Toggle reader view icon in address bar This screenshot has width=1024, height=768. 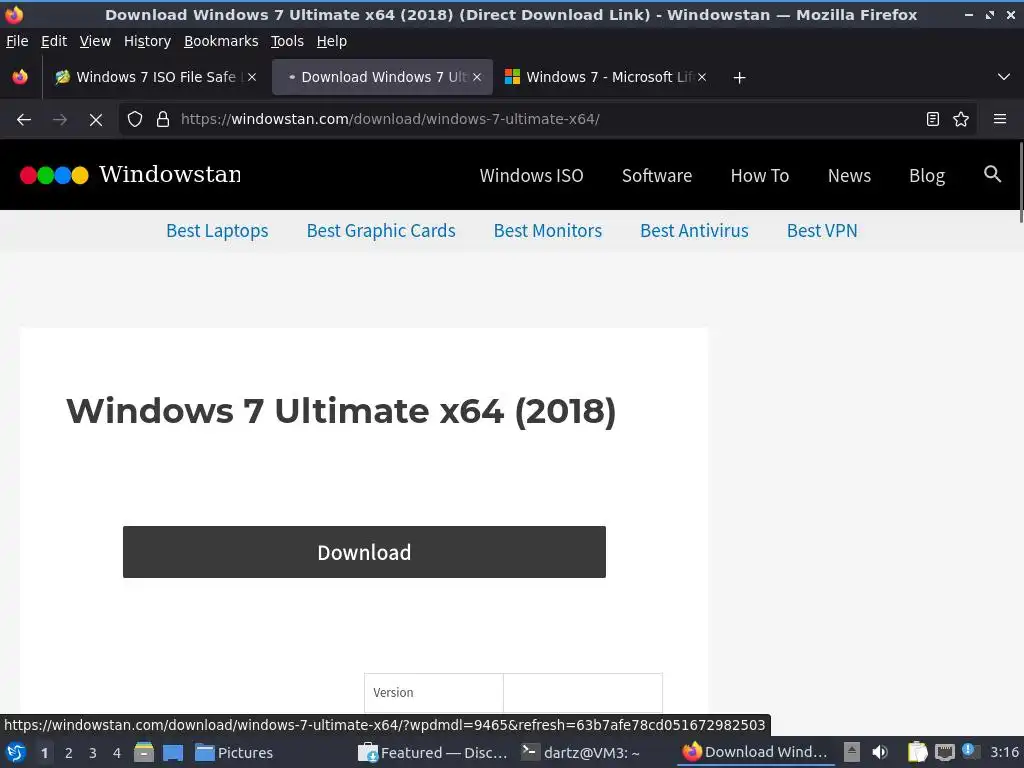click(x=933, y=120)
